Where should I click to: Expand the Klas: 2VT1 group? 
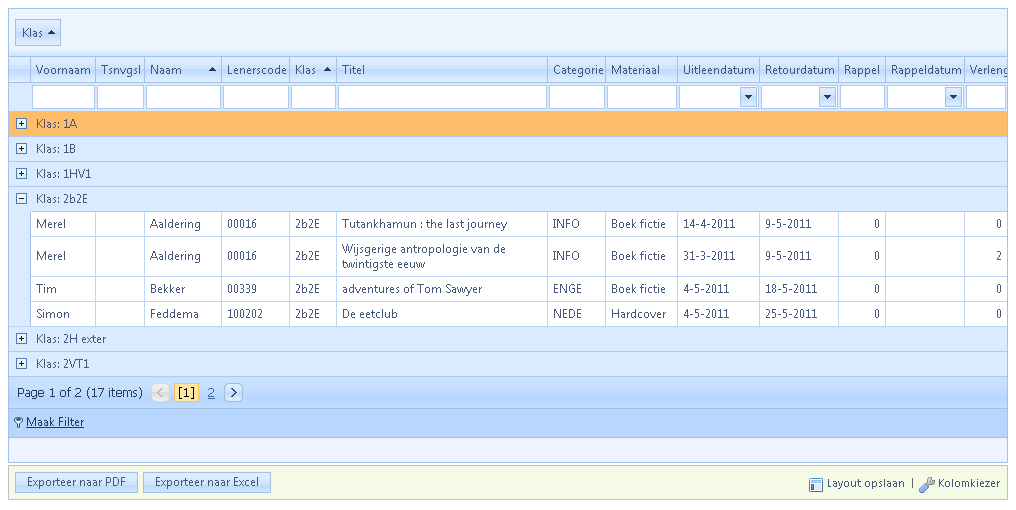21,364
